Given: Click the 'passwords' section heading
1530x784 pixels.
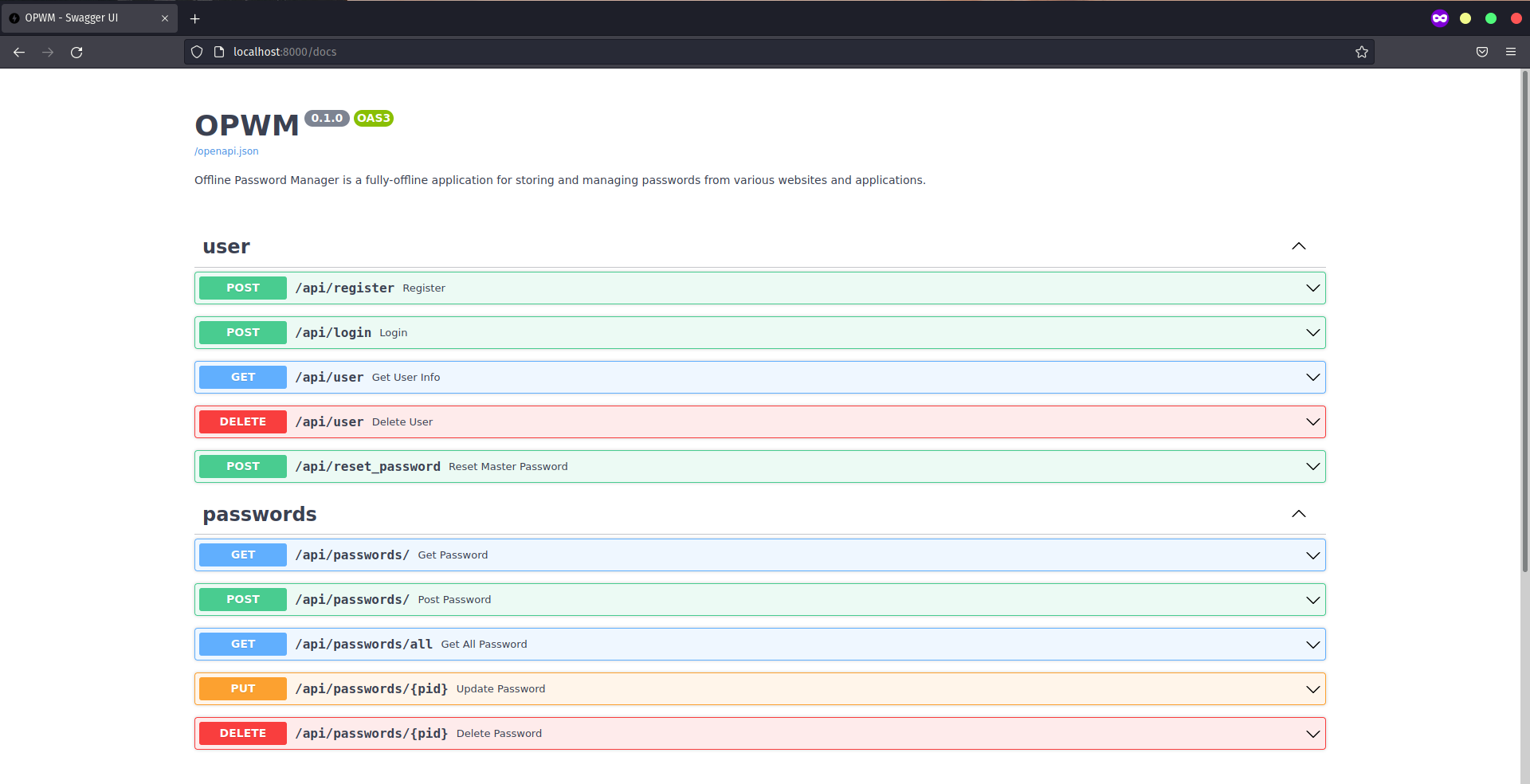Looking at the screenshot, I should click(x=260, y=515).
